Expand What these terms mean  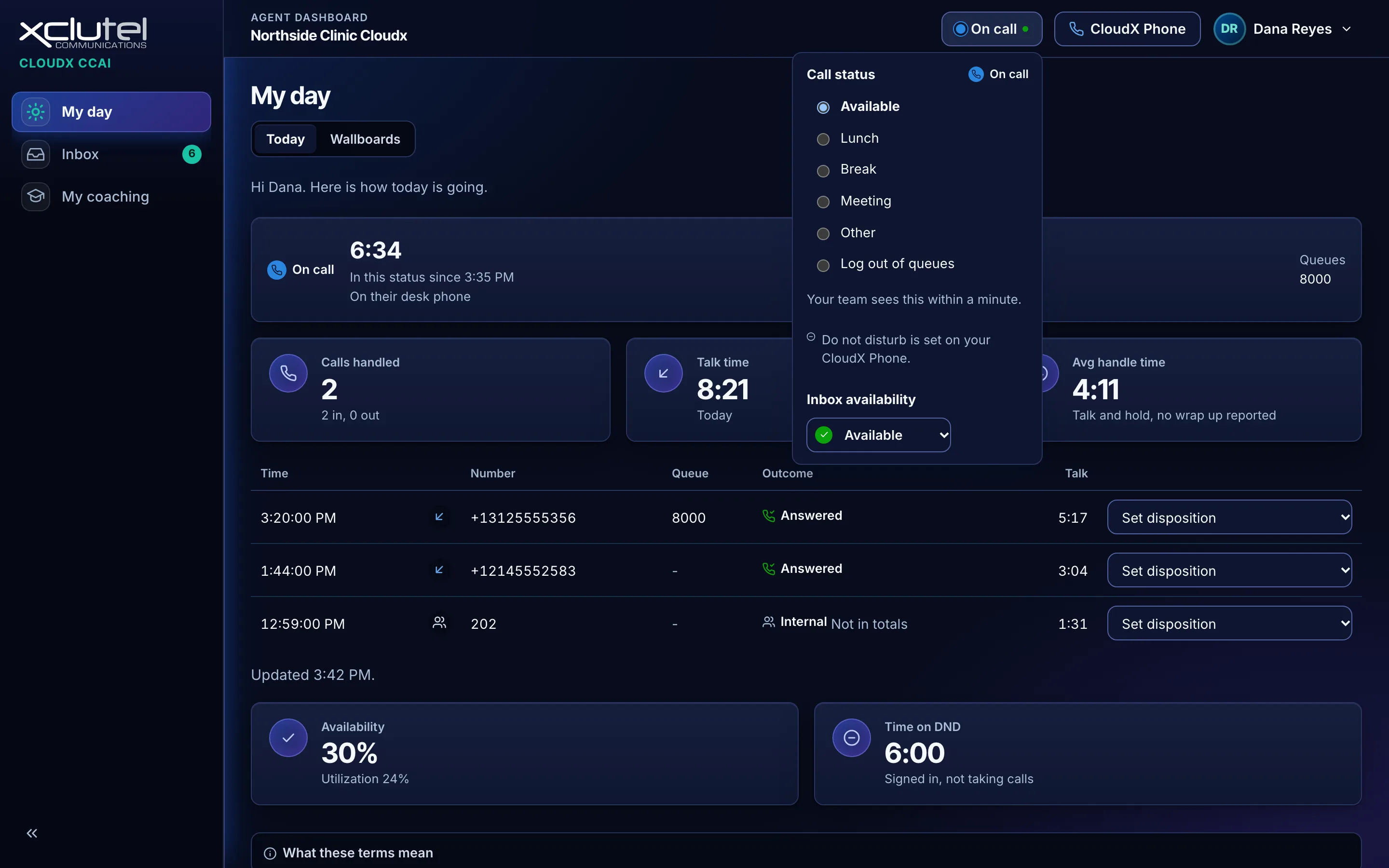coord(806,853)
